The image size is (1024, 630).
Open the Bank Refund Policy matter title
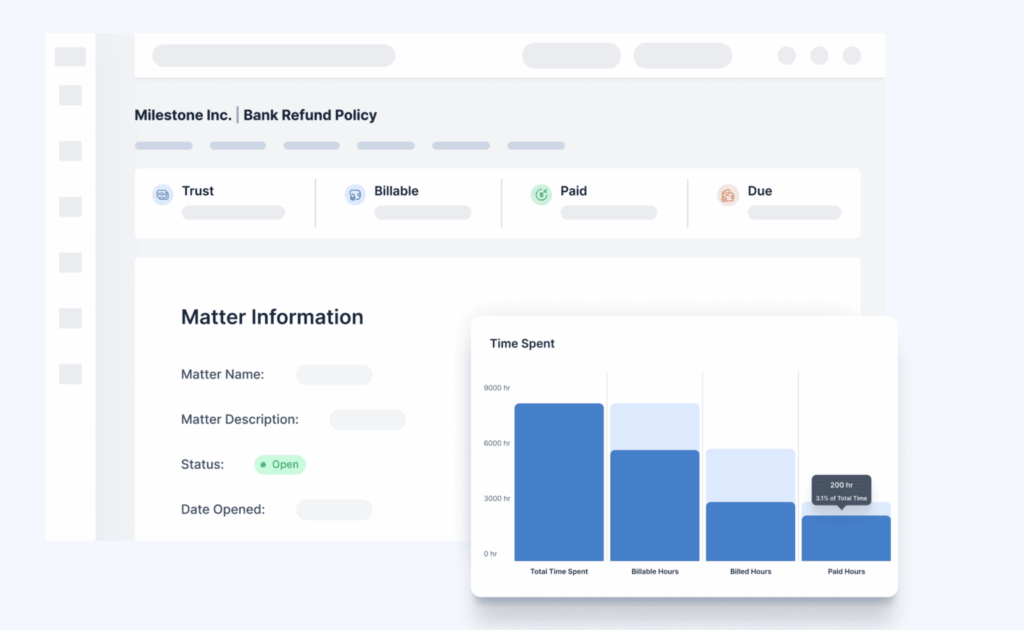tap(310, 115)
